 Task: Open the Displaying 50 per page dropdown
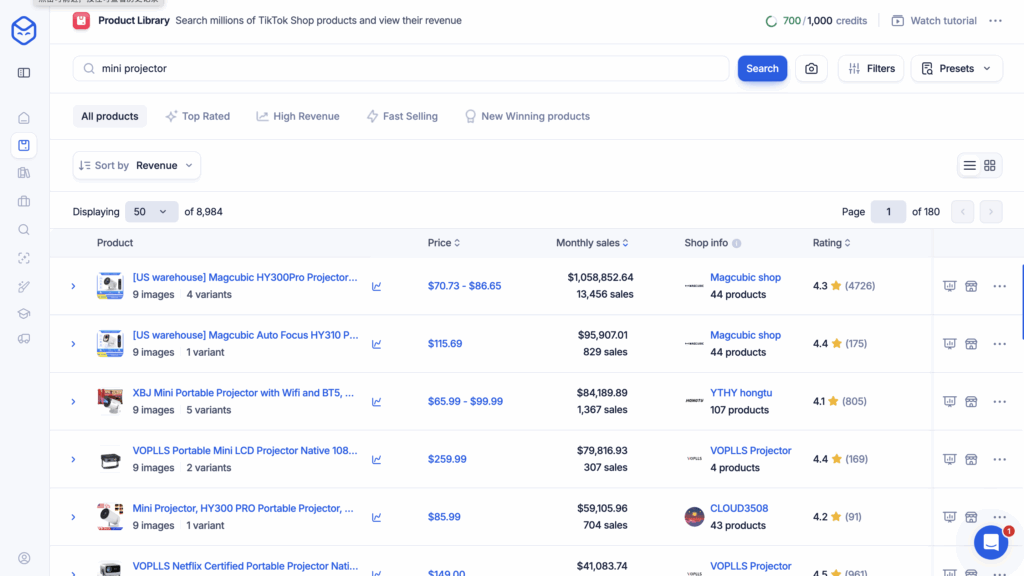point(151,212)
